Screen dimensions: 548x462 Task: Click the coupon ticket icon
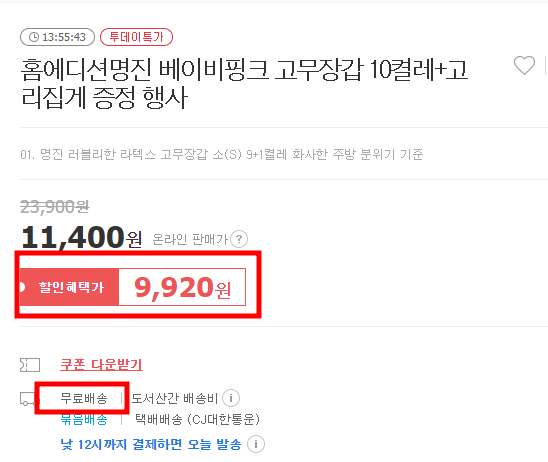click(30, 365)
